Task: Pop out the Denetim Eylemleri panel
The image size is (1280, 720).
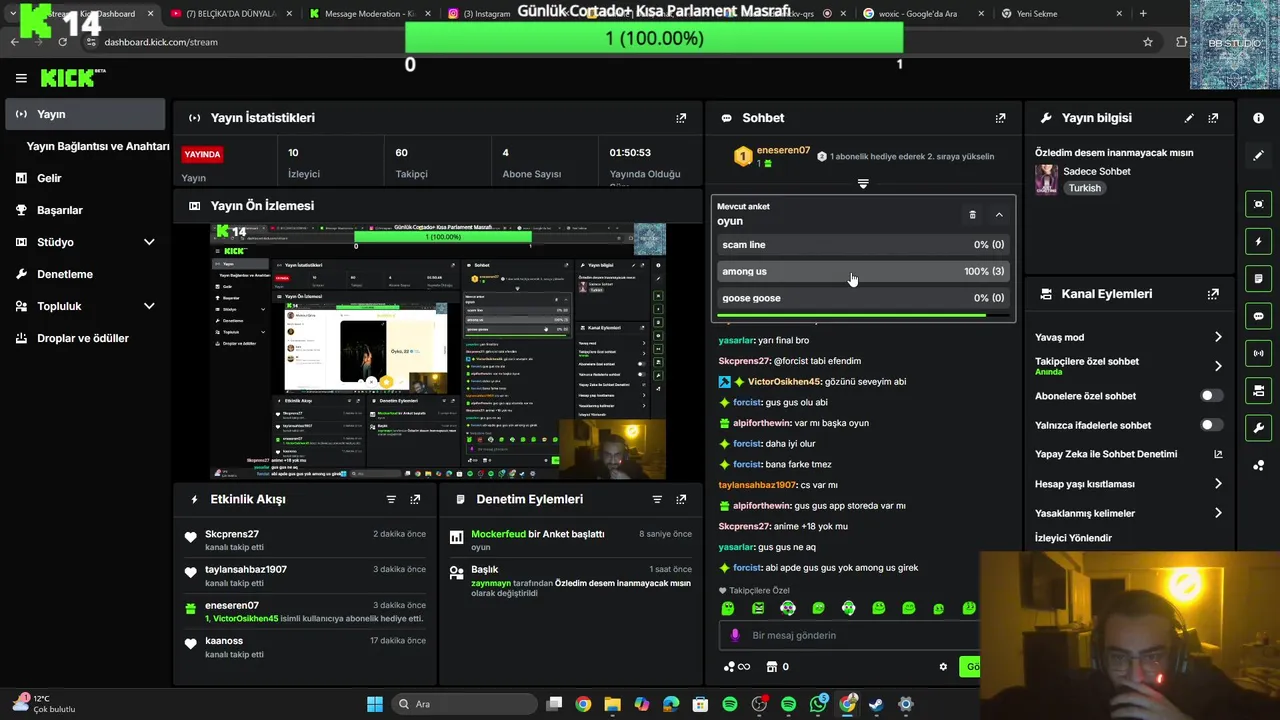Action: [681, 499]
